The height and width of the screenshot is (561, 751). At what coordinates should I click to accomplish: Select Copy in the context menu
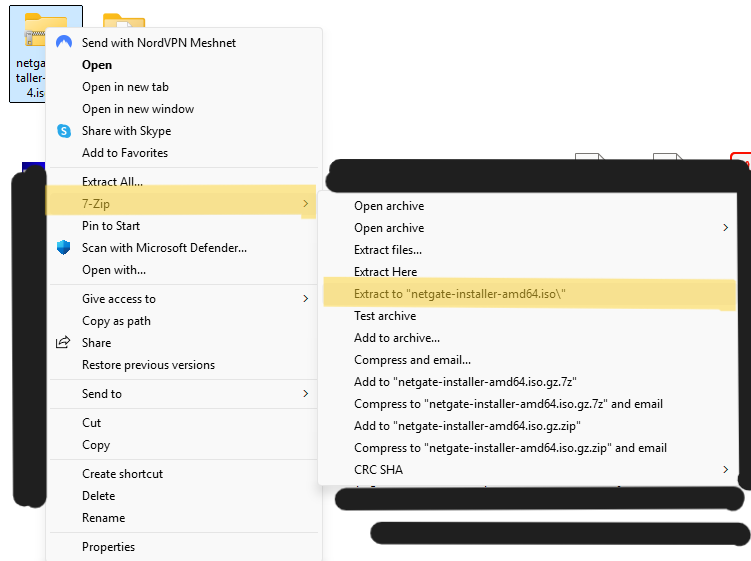pyautogui.click(x=184, y=445)
